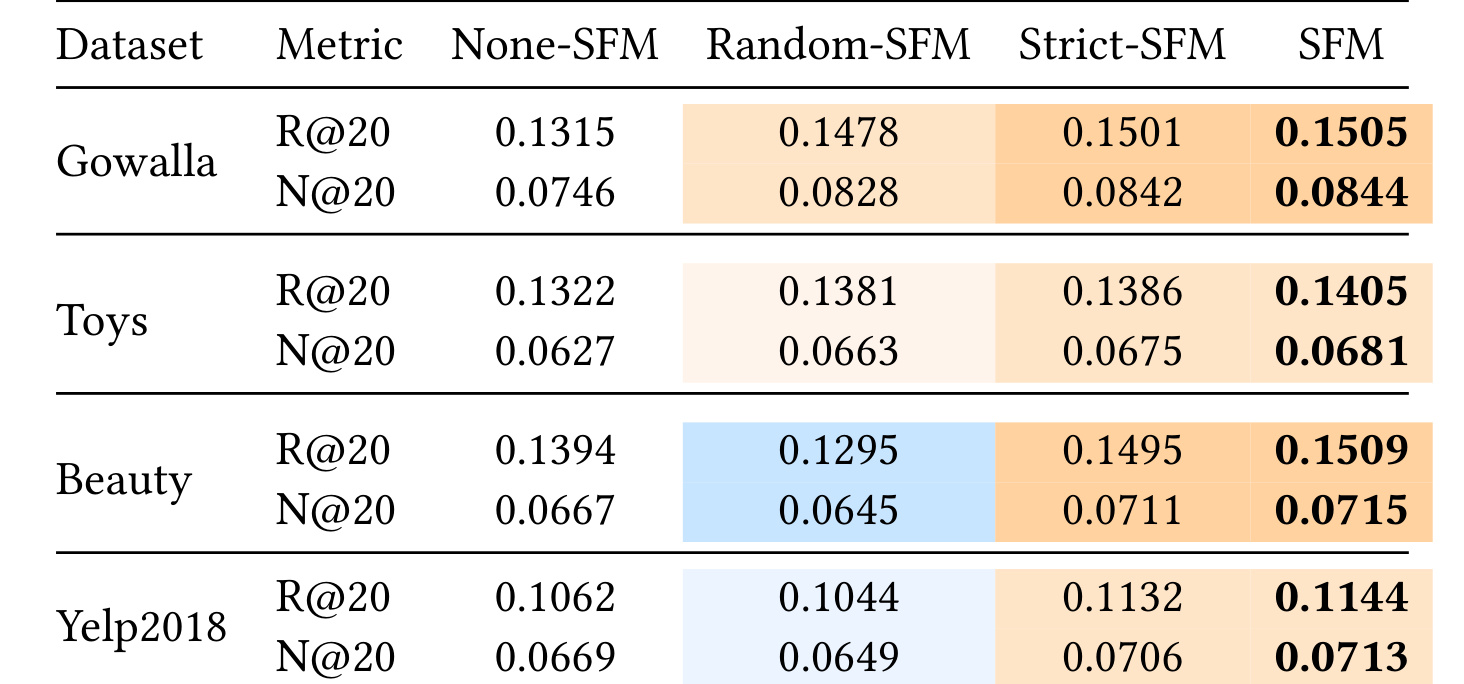Select the blue cell showing 0.1295
This screenshot has width=1464, height=684.
(x=838, y=452)
